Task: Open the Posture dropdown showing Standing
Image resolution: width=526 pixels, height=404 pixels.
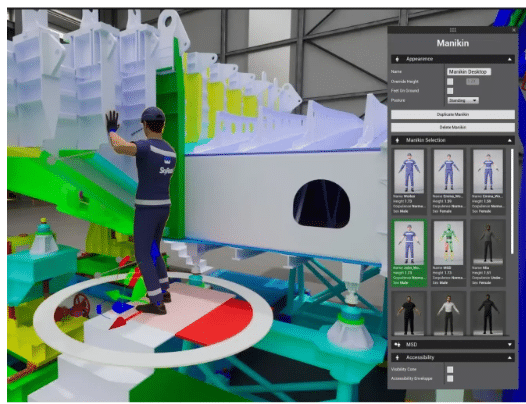Action: point(463,100)
